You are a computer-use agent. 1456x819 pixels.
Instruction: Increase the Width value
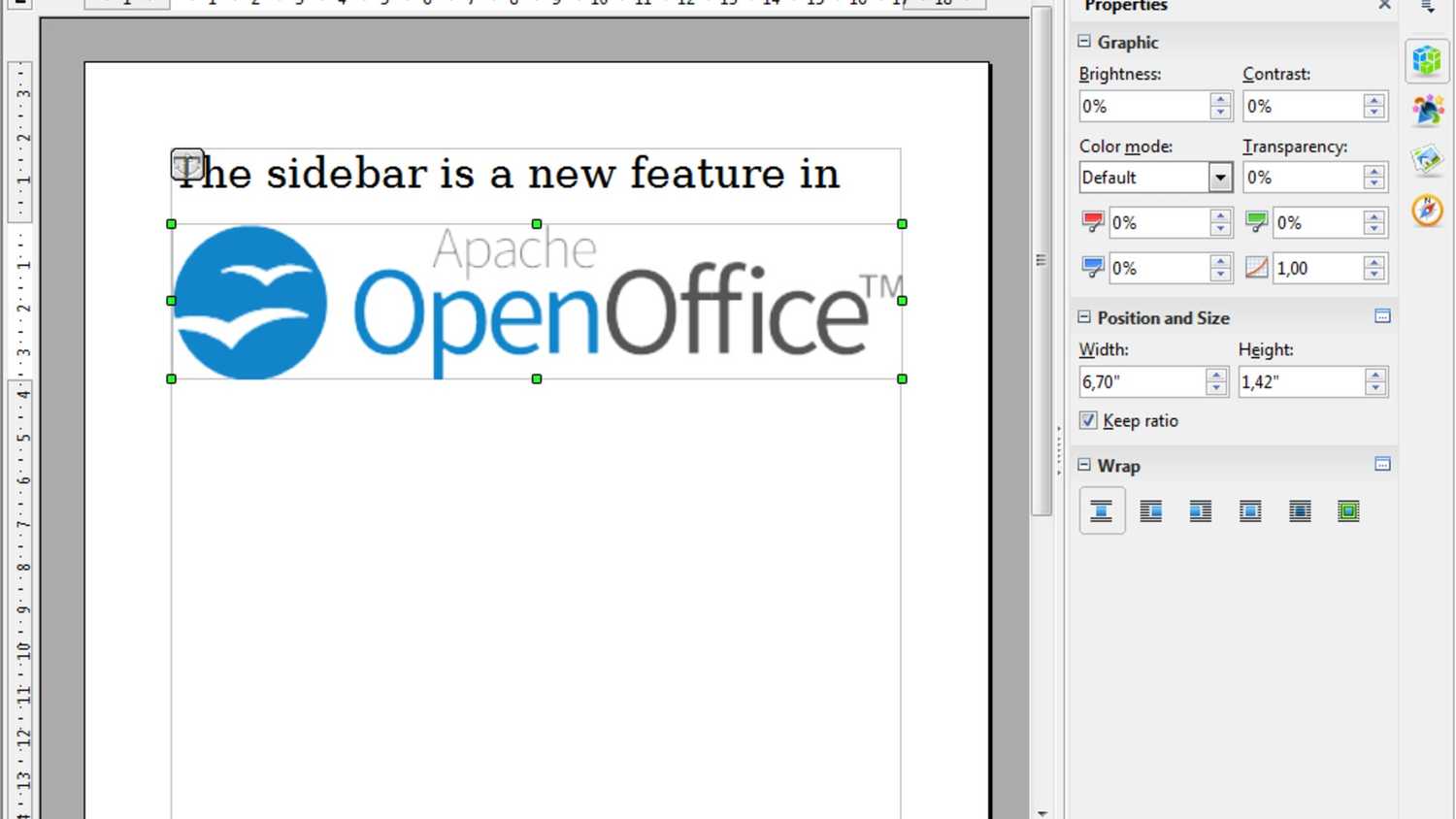(1217, 375)
